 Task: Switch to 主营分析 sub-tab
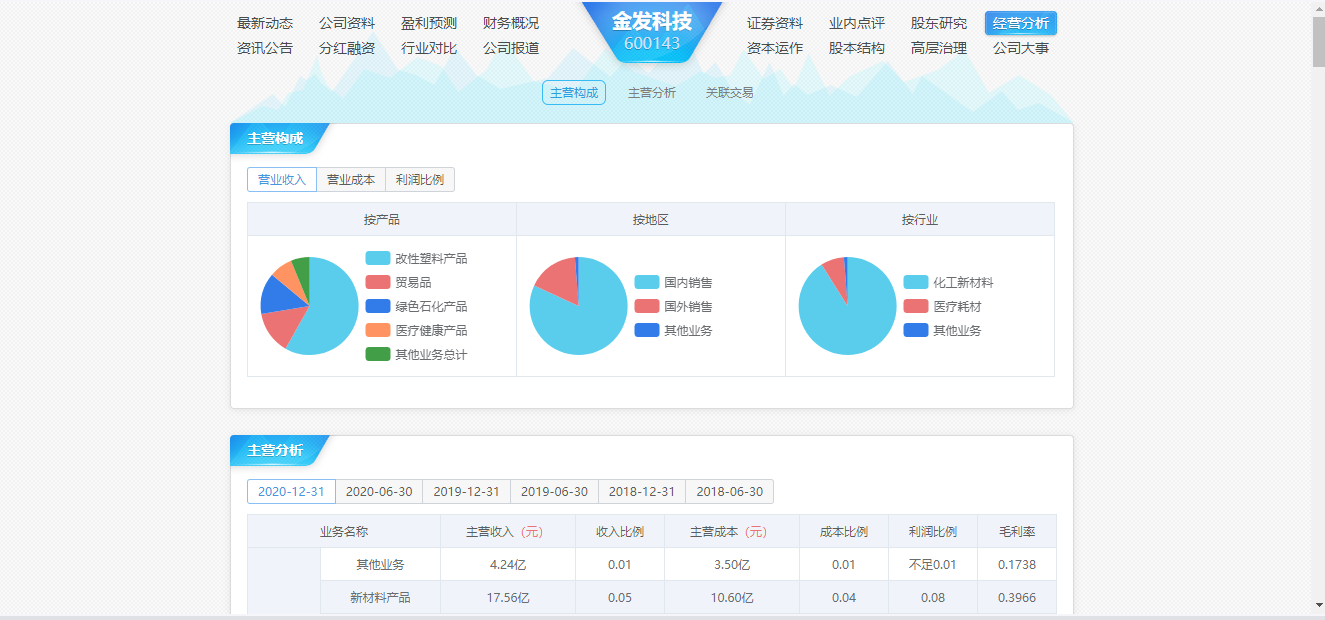pos(652,93)
